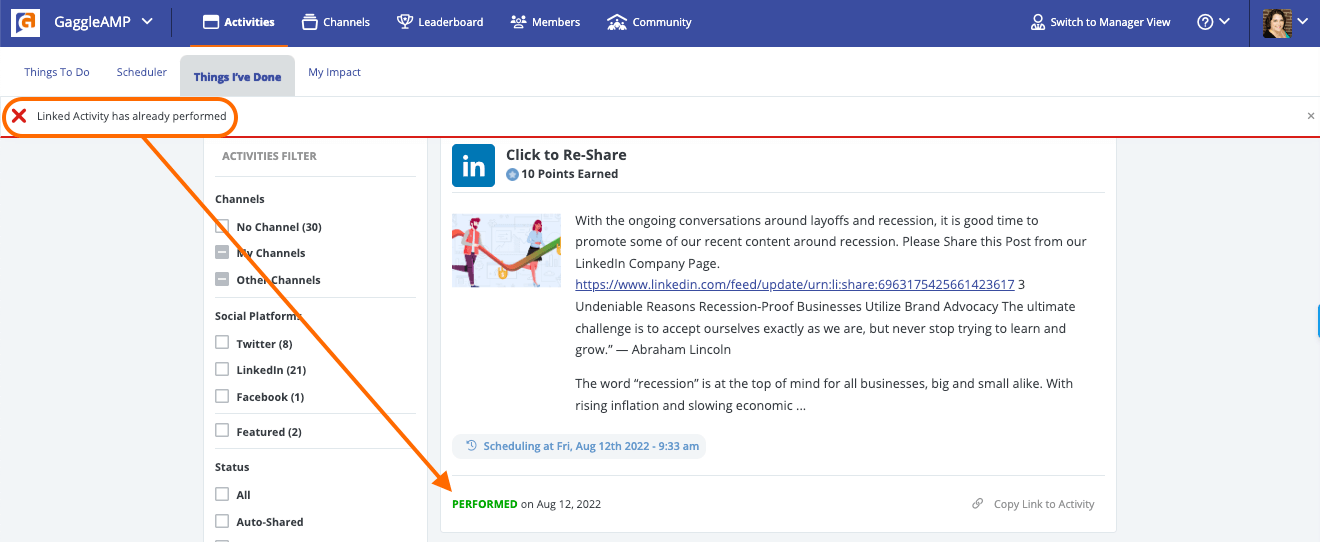Viewport: 1320px width, 542px height.
Task: Open the Leaderboard tab
Action: [x=440, y=22]
